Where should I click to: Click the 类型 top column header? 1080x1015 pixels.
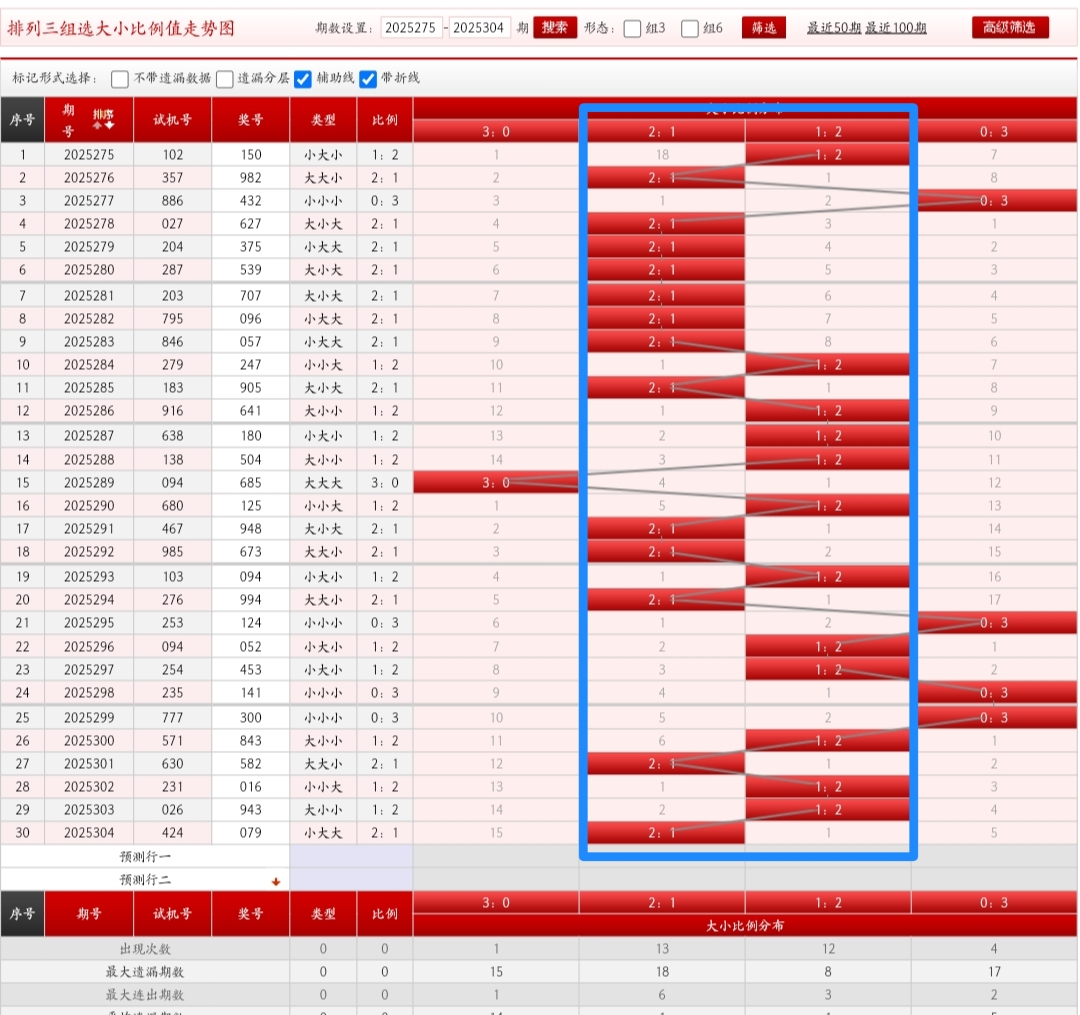coord(323,120)
